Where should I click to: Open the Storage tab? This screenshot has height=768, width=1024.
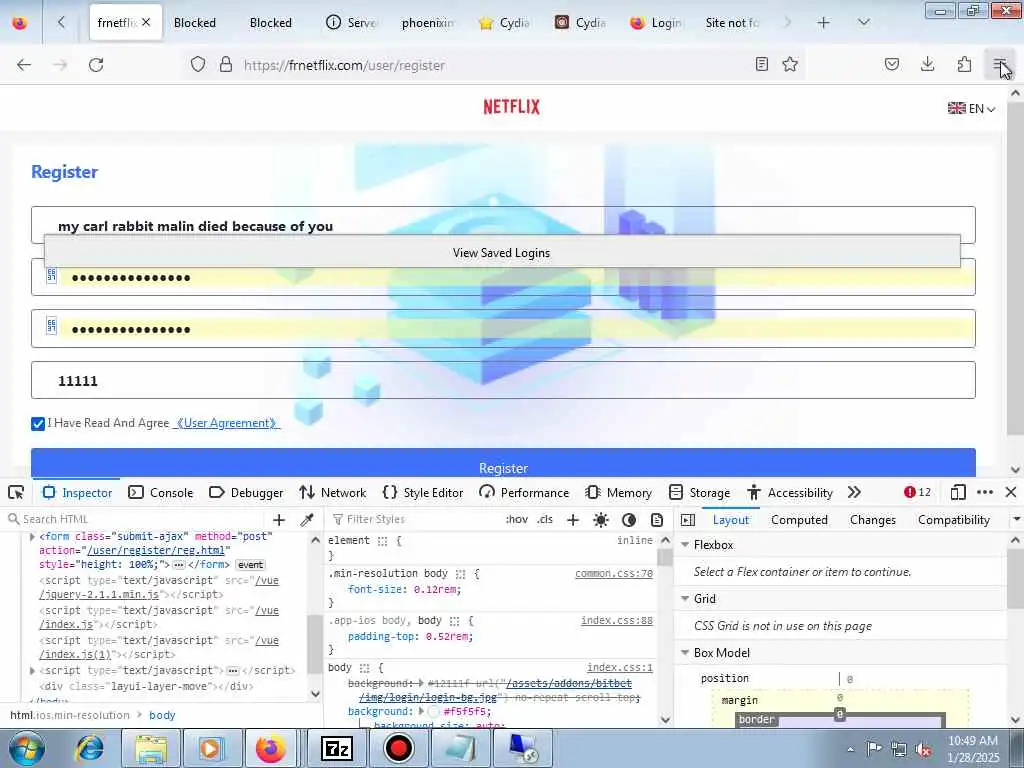pos(699,492)
